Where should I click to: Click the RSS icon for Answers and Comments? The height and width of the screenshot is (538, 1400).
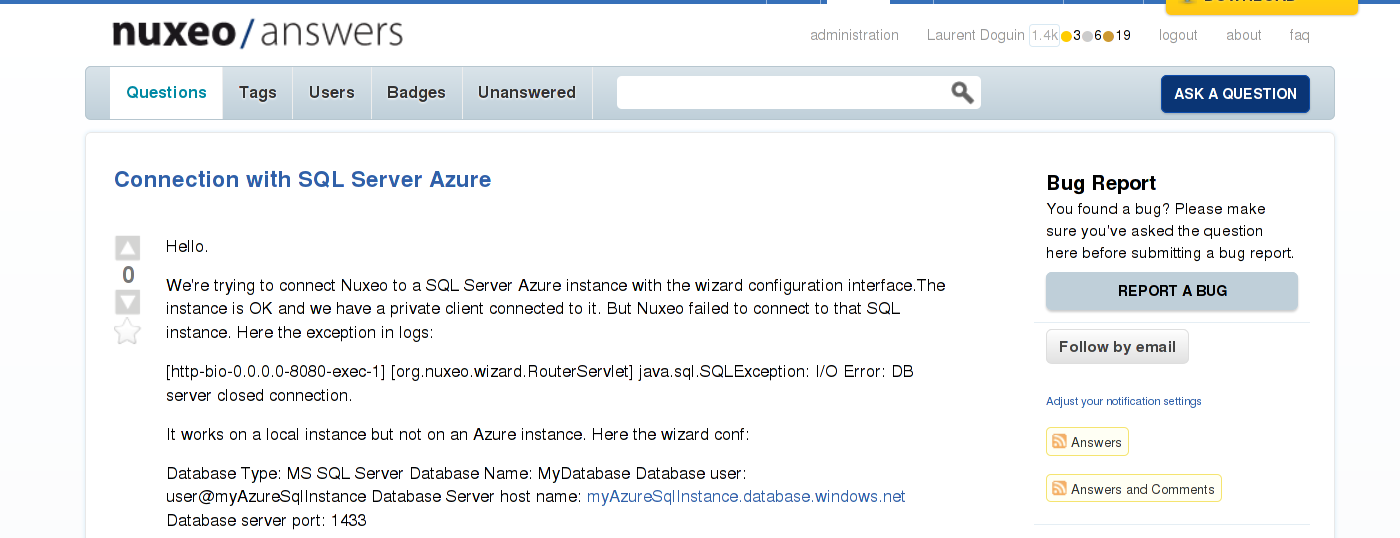pos(1059,488)
